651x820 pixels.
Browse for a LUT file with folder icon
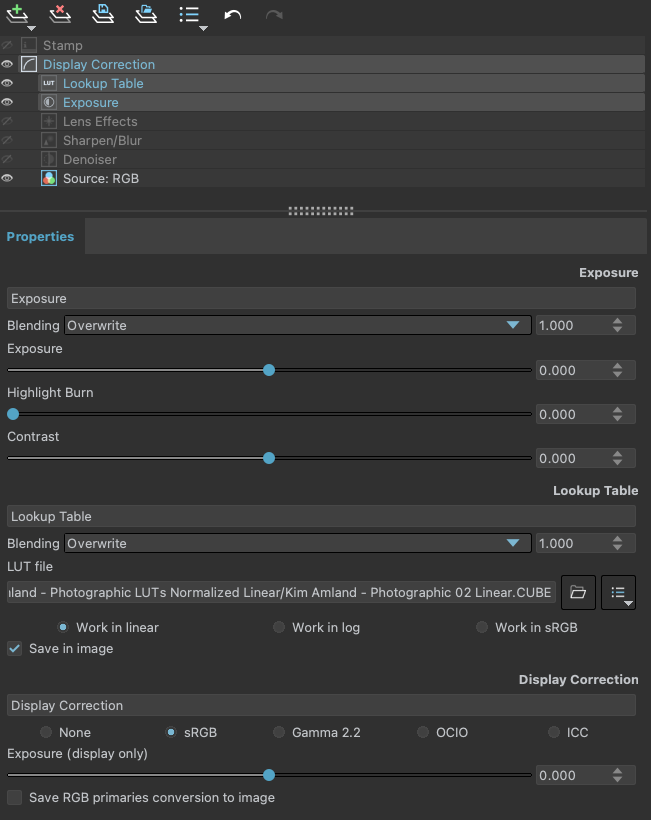(x=577, y=593)
